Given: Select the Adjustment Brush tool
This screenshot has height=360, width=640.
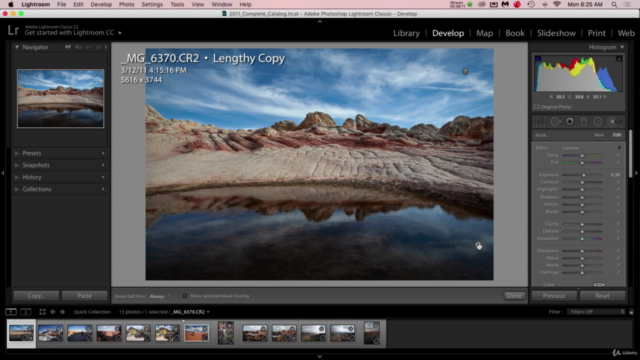Looking at the screenshot, I should (x=613, y=121).
